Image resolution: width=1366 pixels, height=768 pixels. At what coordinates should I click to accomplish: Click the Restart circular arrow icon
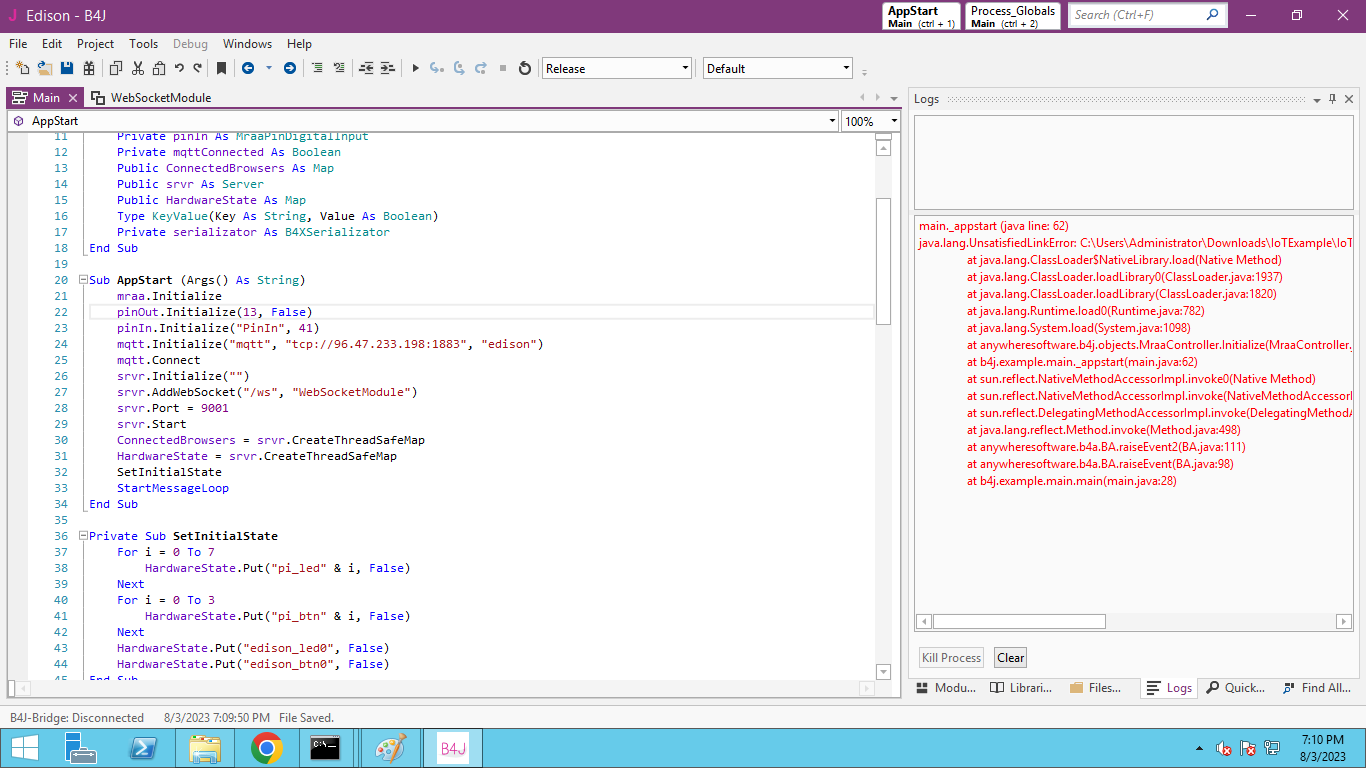pos(524,68)
